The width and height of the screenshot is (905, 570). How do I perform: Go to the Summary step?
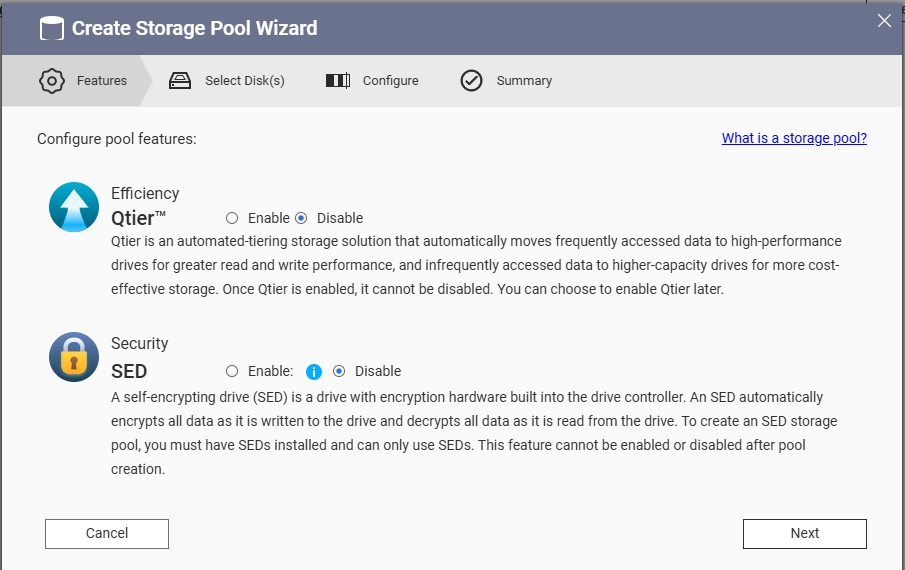pos(524,81)
